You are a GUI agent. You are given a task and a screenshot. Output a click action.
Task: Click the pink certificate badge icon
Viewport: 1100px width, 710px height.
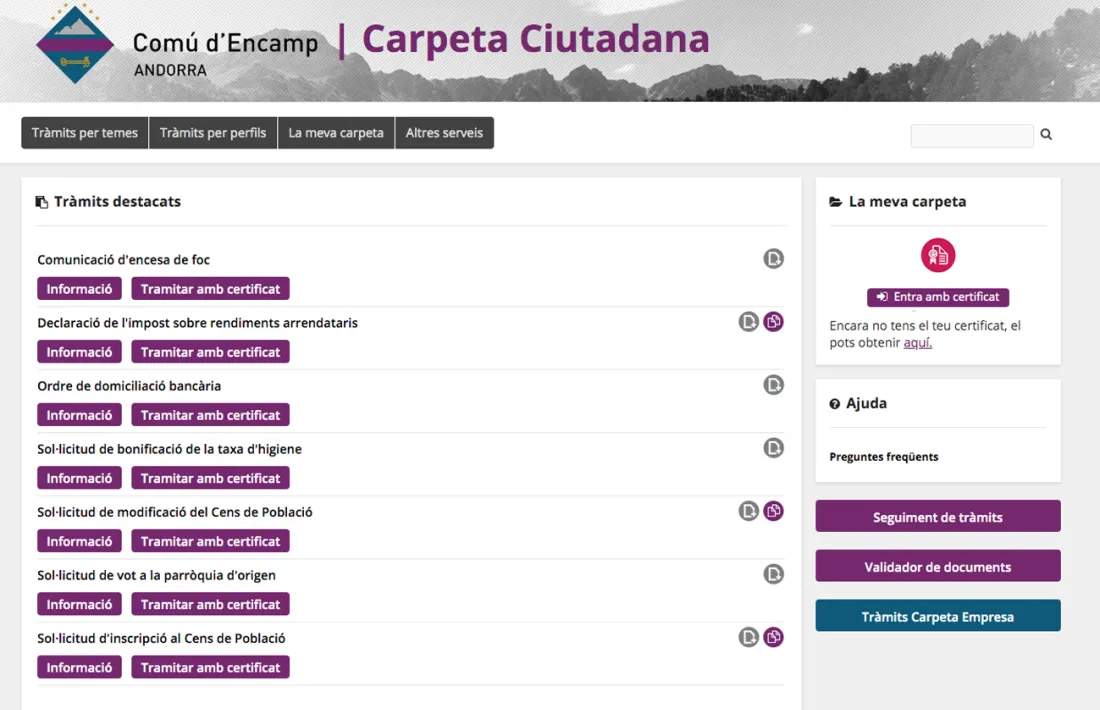937,255
